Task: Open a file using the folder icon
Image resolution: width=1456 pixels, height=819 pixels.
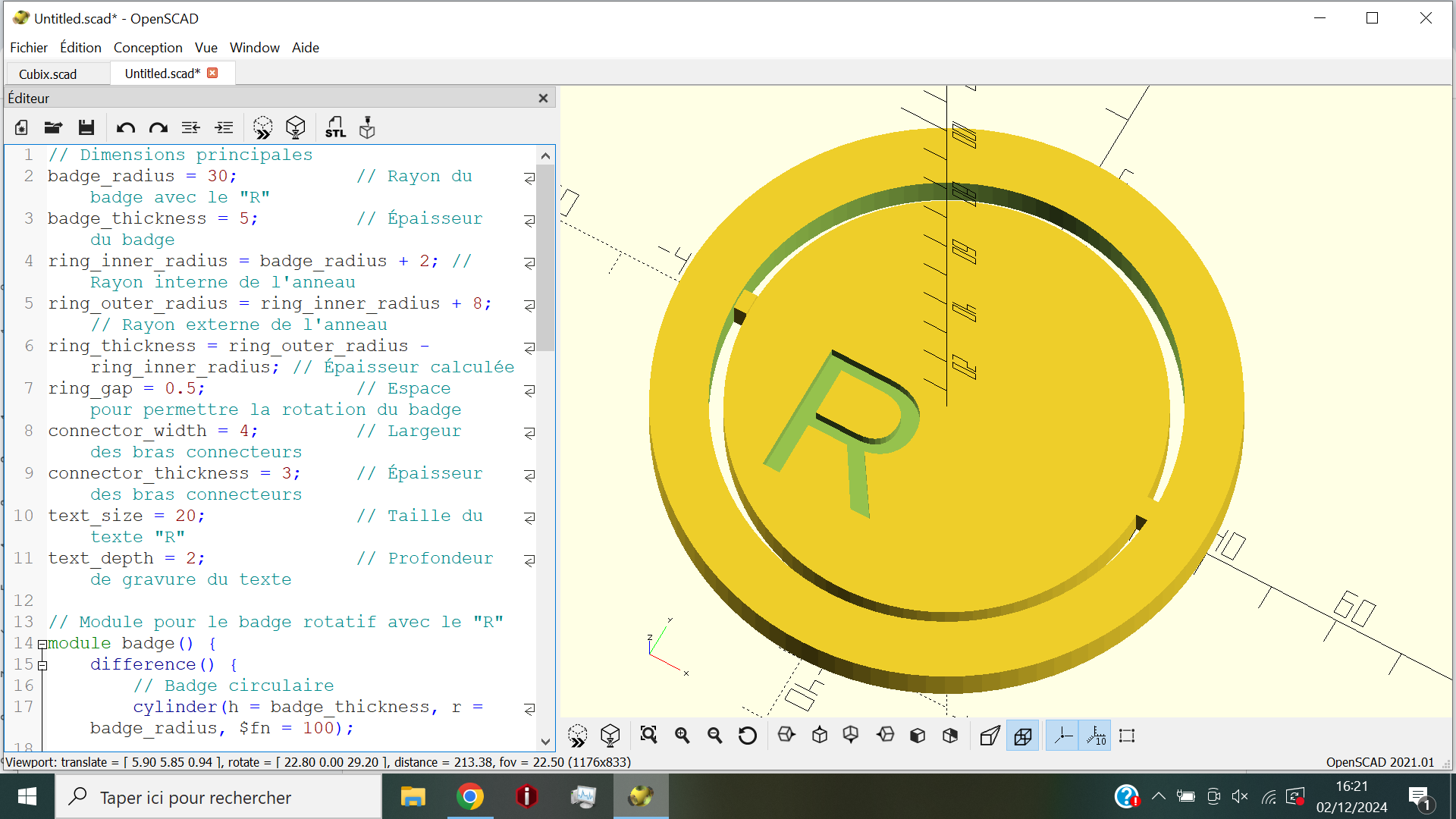Action: click(53, 128)
